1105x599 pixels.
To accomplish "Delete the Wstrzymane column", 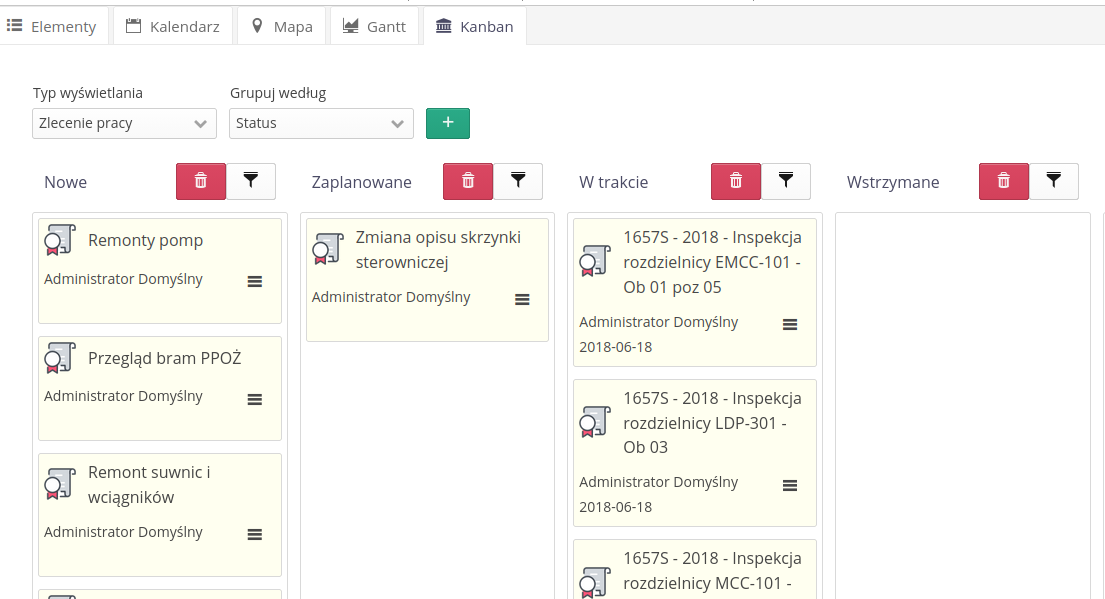I will (x=1004, y=181).
